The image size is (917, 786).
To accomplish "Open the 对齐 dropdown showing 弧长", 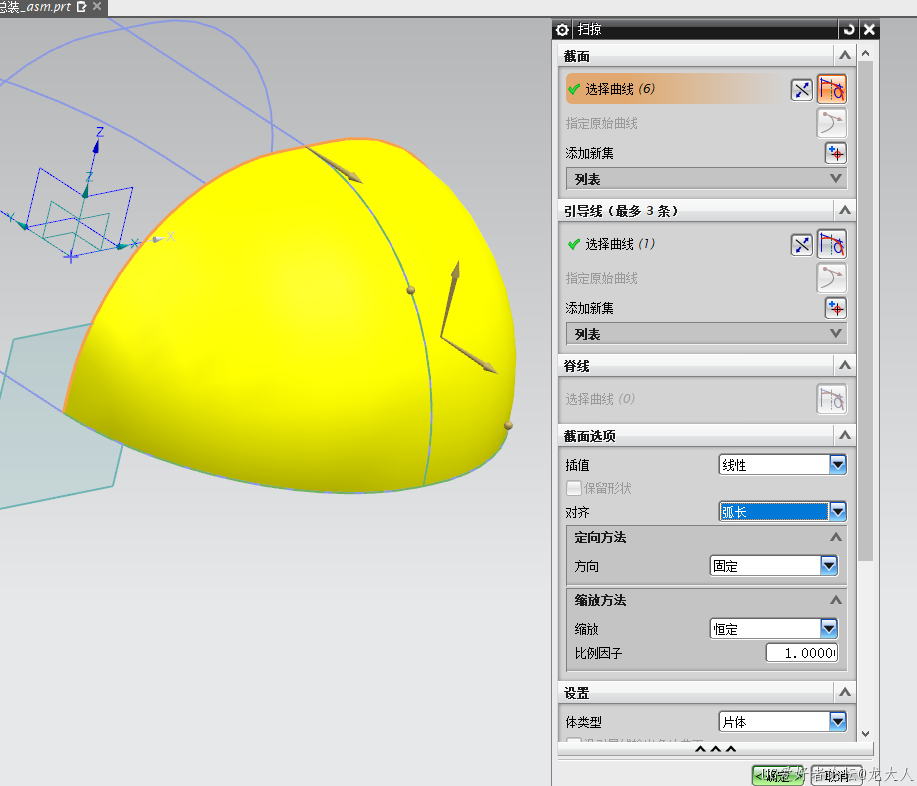I will pos(782,512).
